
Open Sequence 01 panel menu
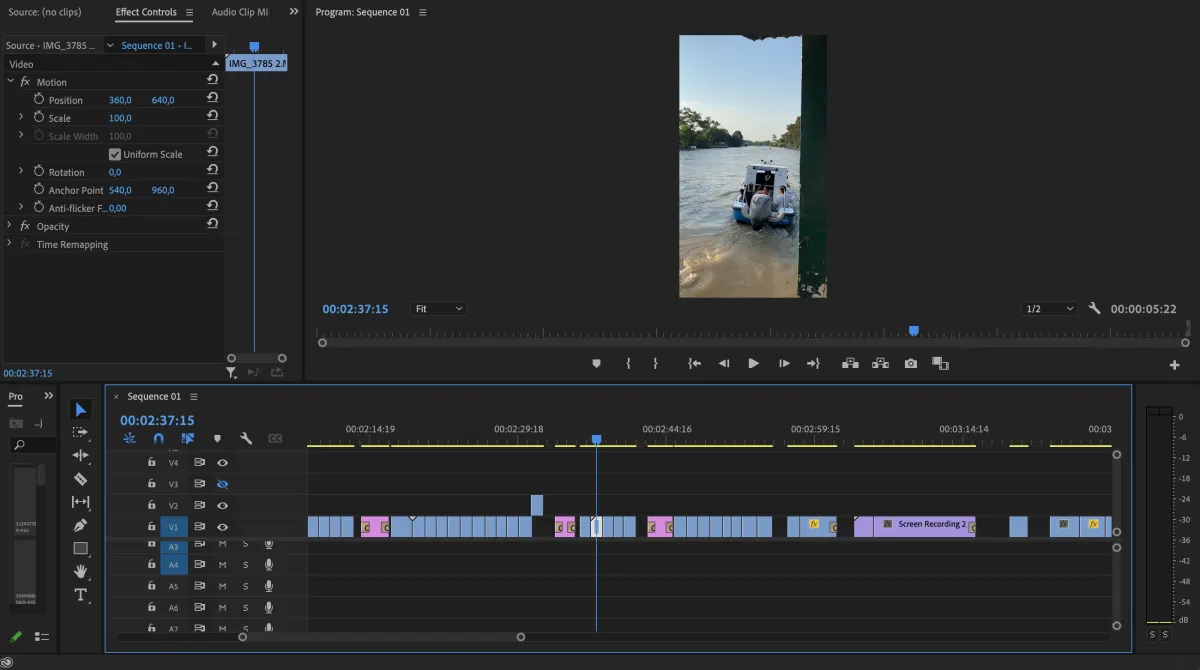[x=194, y=397]
